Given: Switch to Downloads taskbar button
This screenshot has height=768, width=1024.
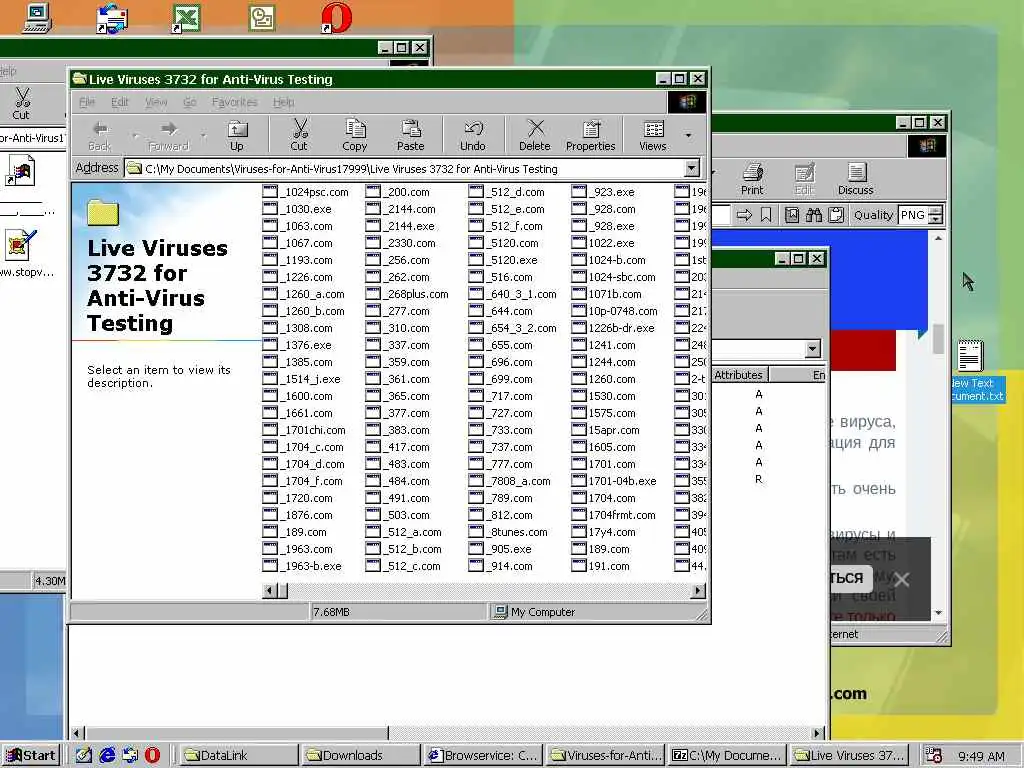Looking at the screenshot, I should (x=360, y=756).
